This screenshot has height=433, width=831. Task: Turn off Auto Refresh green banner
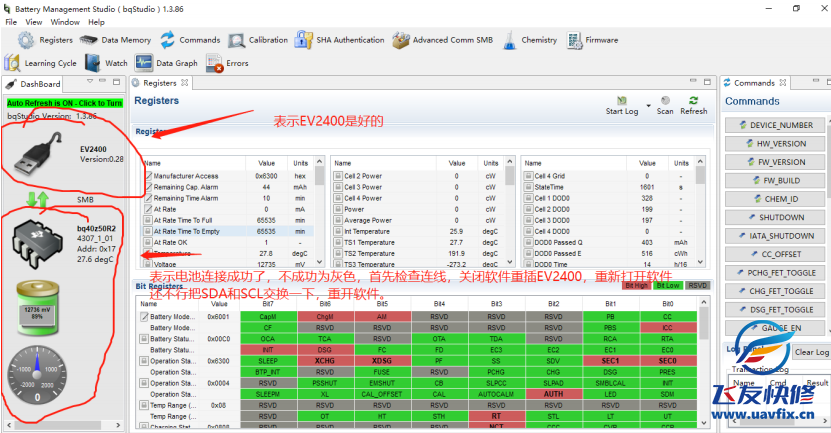pos(65,103)
